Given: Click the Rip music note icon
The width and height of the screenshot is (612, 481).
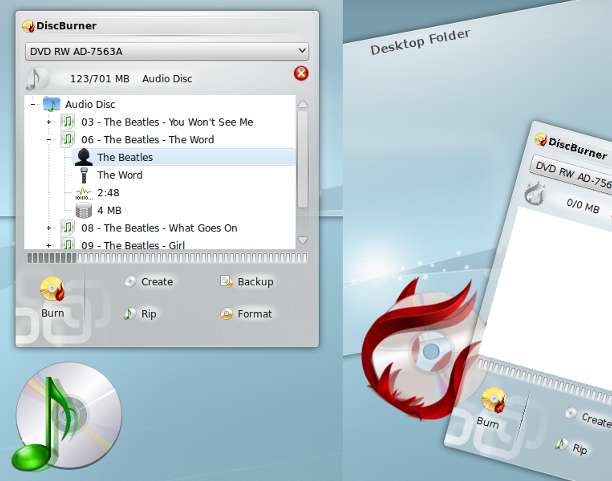Looking at the screenshot, I should tap(130, 314).
